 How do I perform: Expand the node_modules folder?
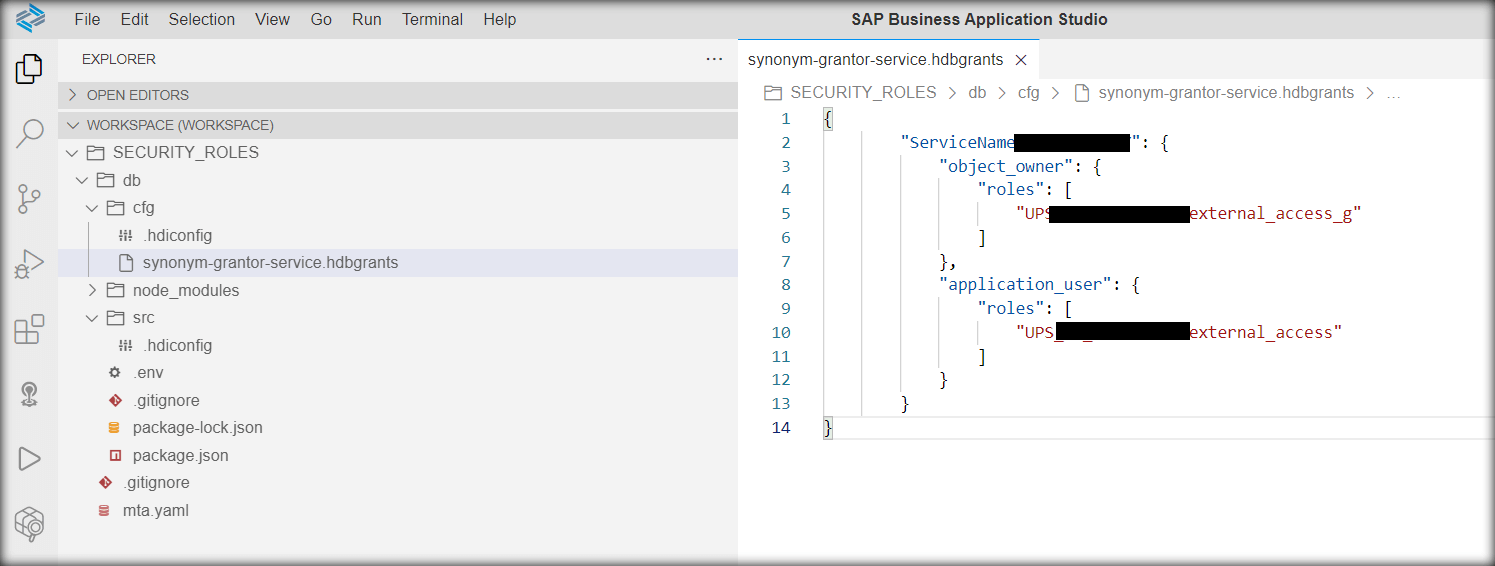click(185, 290)
